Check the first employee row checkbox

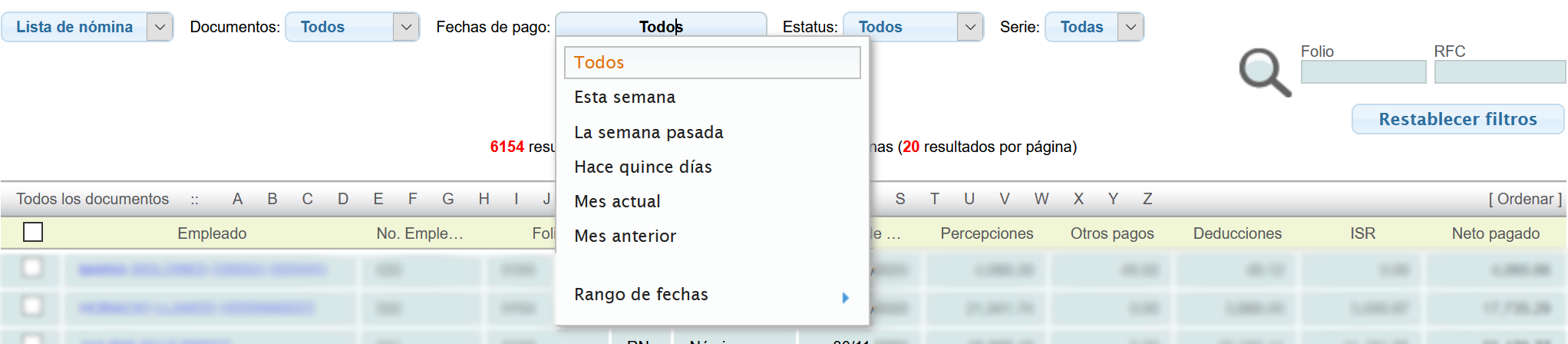(32, 268)
